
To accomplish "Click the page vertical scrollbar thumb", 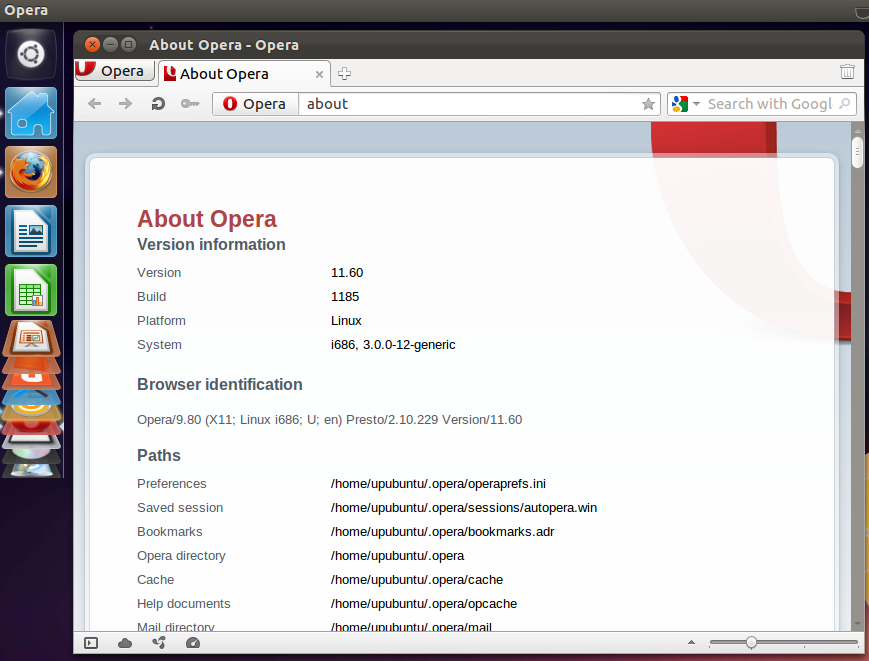I will coord(857,152).
